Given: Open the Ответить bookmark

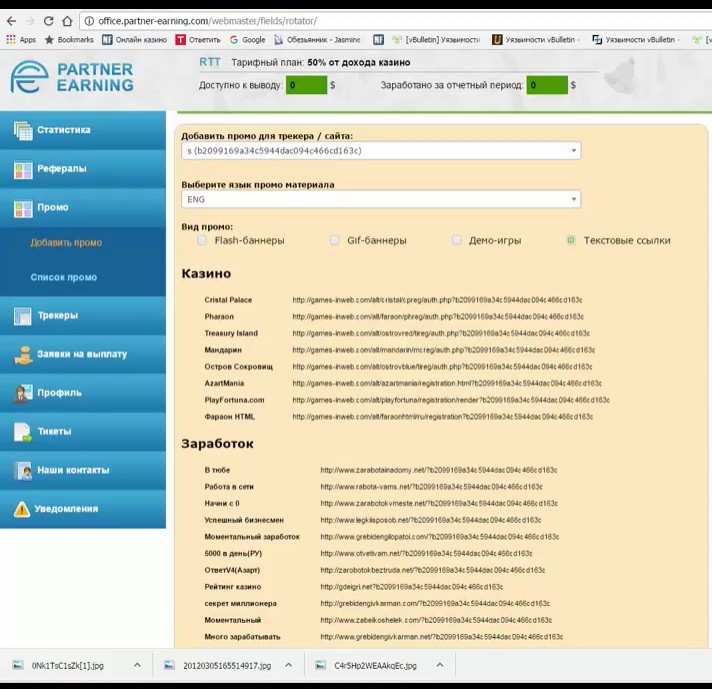Looking at the screenshot, I should point(198,40).
